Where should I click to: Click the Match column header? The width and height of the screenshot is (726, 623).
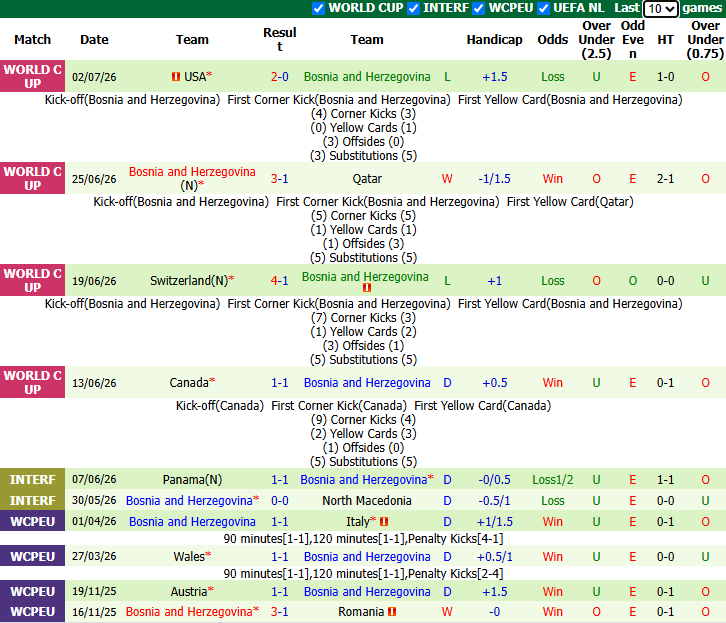point(32,40)
